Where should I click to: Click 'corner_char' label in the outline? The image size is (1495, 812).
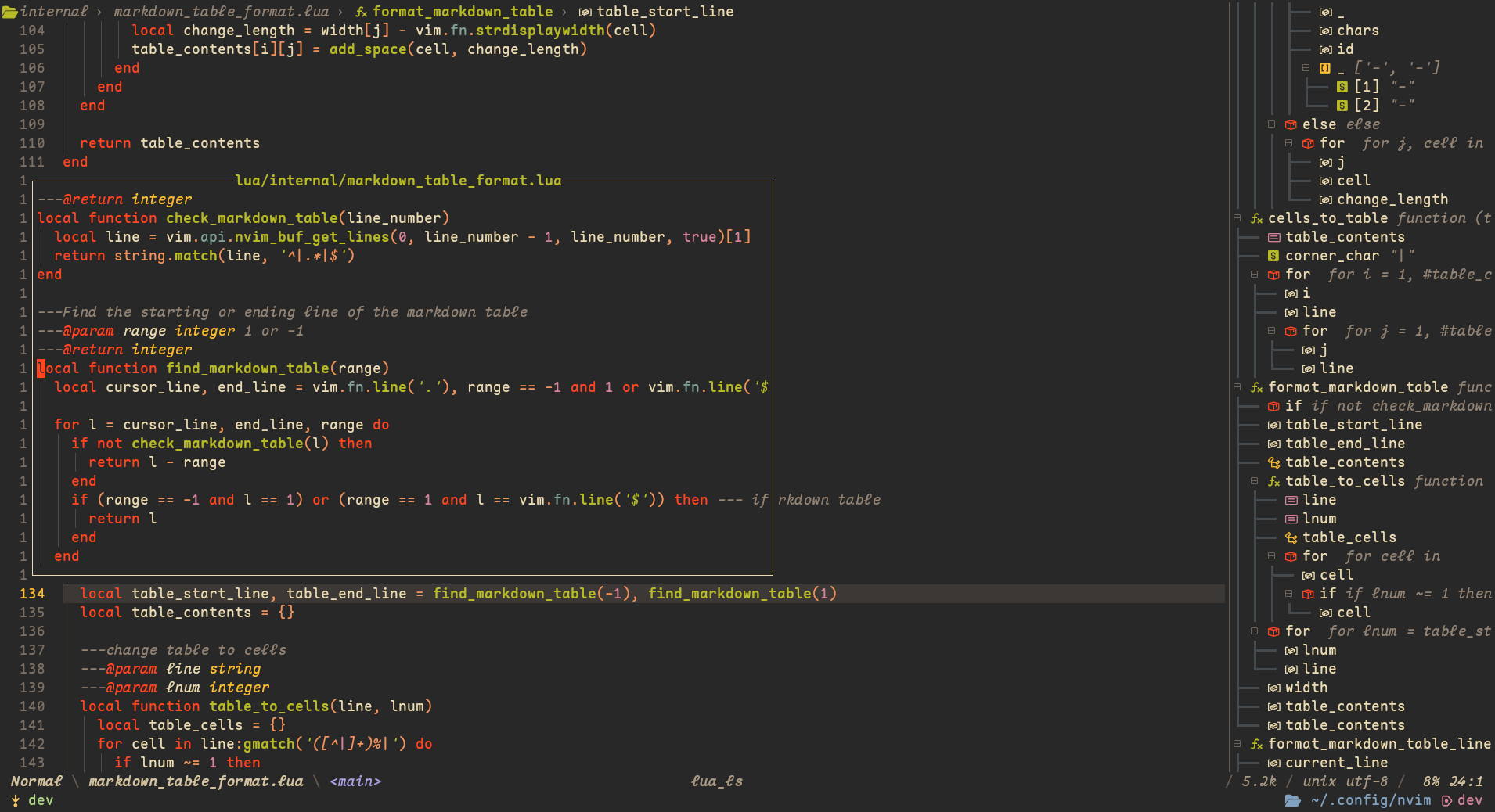click(1332, 256)
